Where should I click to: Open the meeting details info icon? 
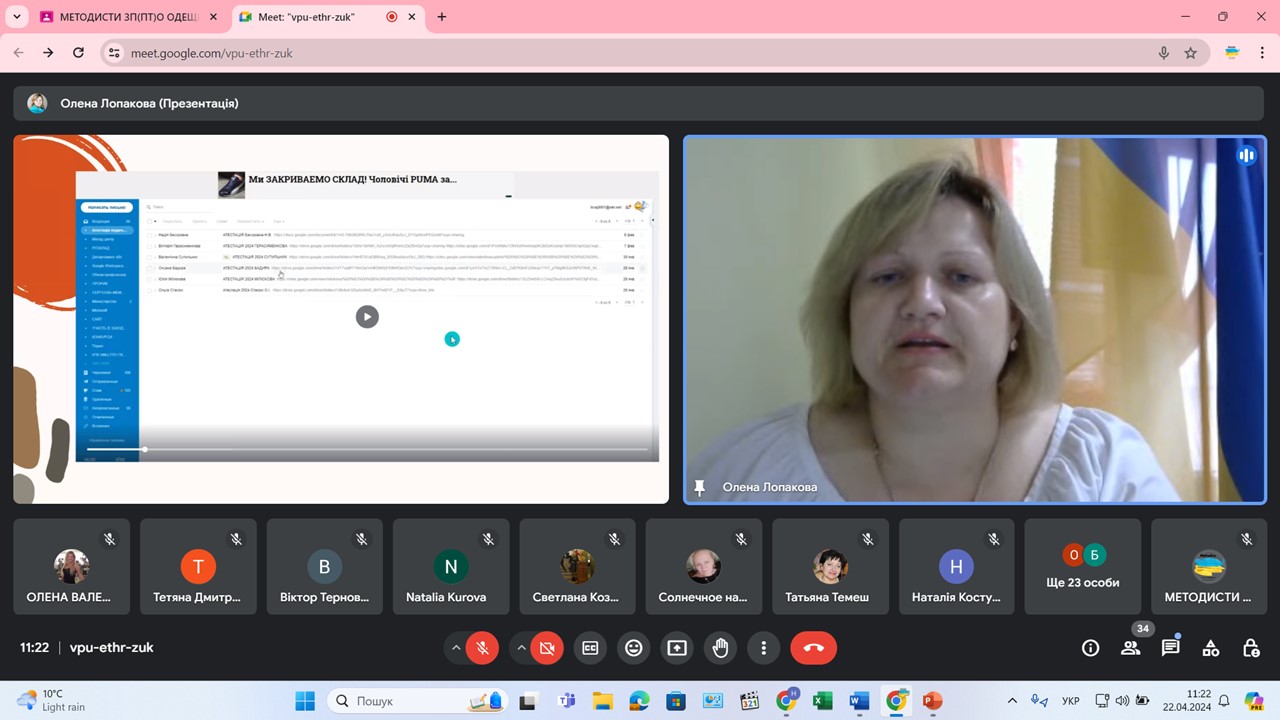pos(1090,648)
